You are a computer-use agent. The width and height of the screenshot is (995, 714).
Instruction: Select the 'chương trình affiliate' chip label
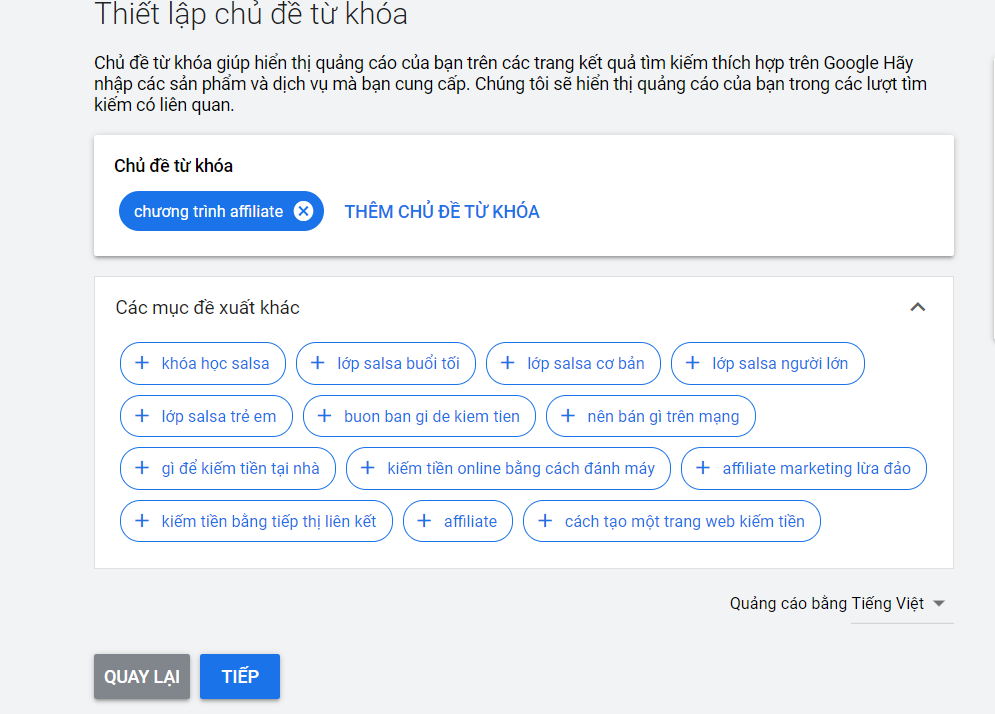208,212
